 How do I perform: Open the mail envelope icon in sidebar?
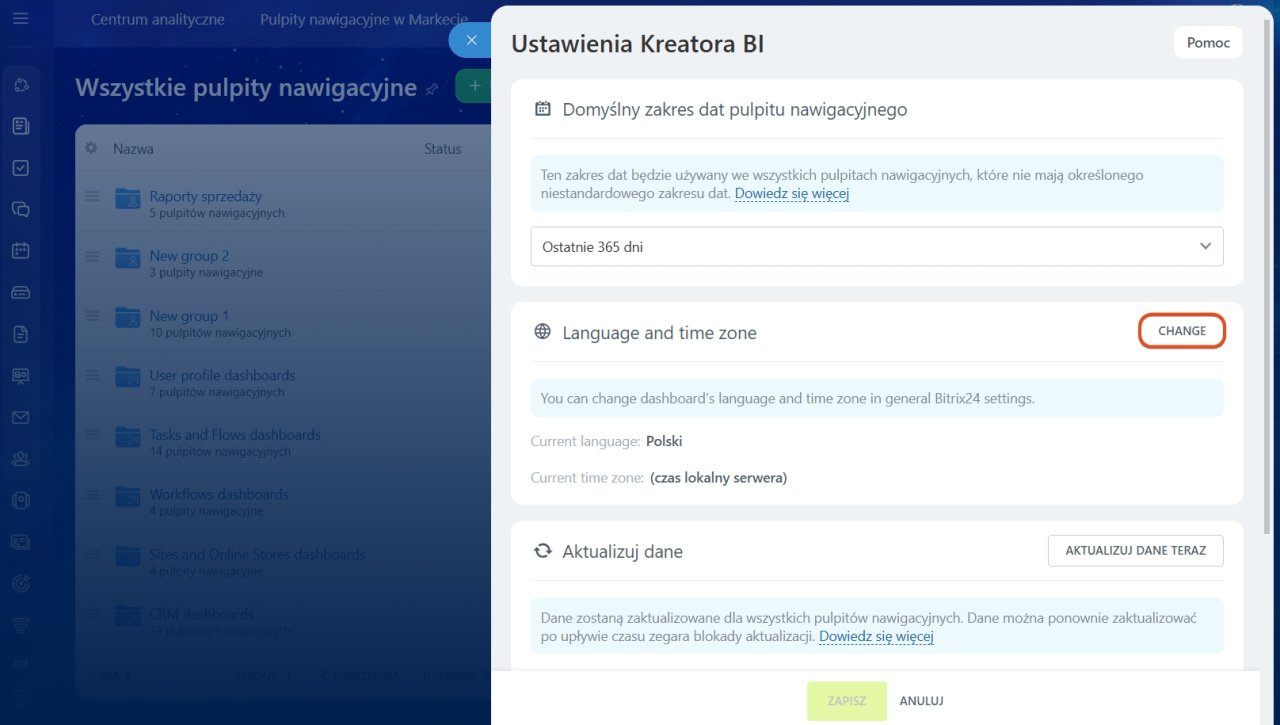(21, 418)
